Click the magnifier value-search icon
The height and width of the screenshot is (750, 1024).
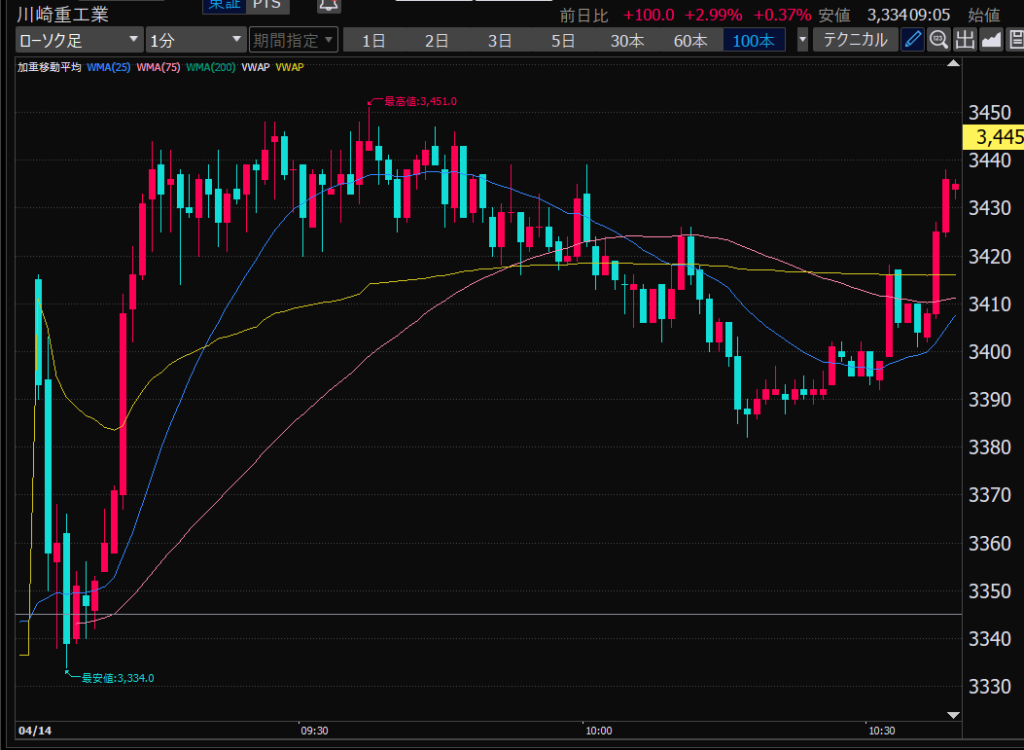[938, 40]
